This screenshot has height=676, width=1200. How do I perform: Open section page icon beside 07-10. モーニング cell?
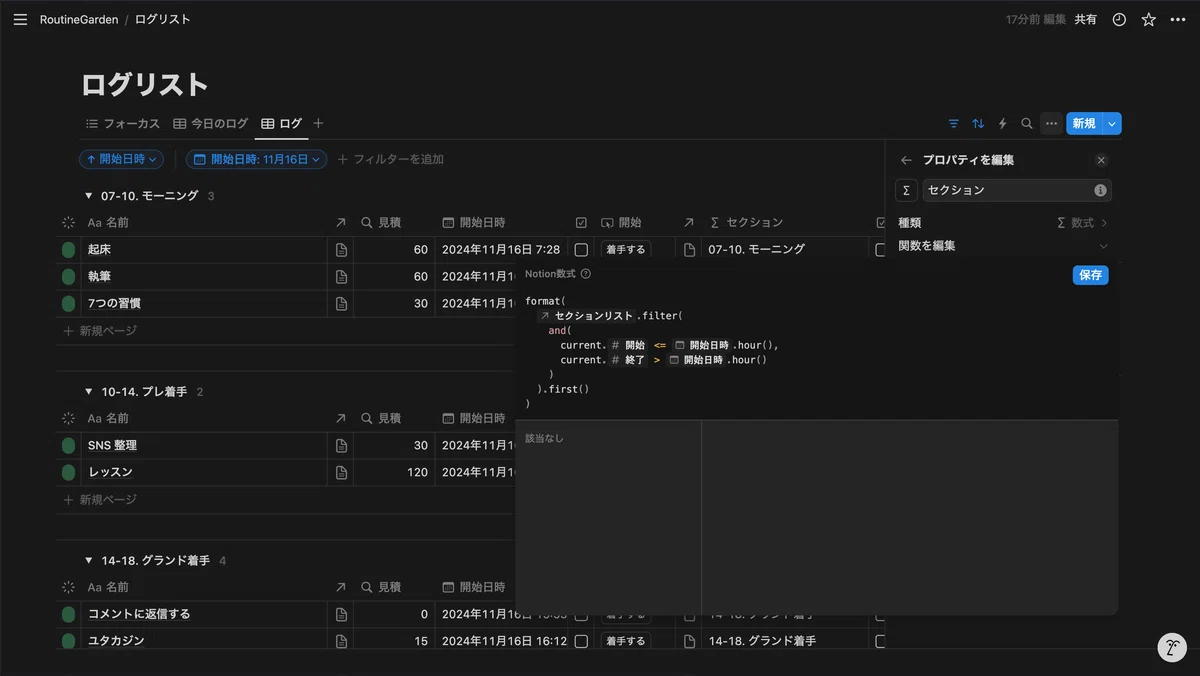point(689,249)
